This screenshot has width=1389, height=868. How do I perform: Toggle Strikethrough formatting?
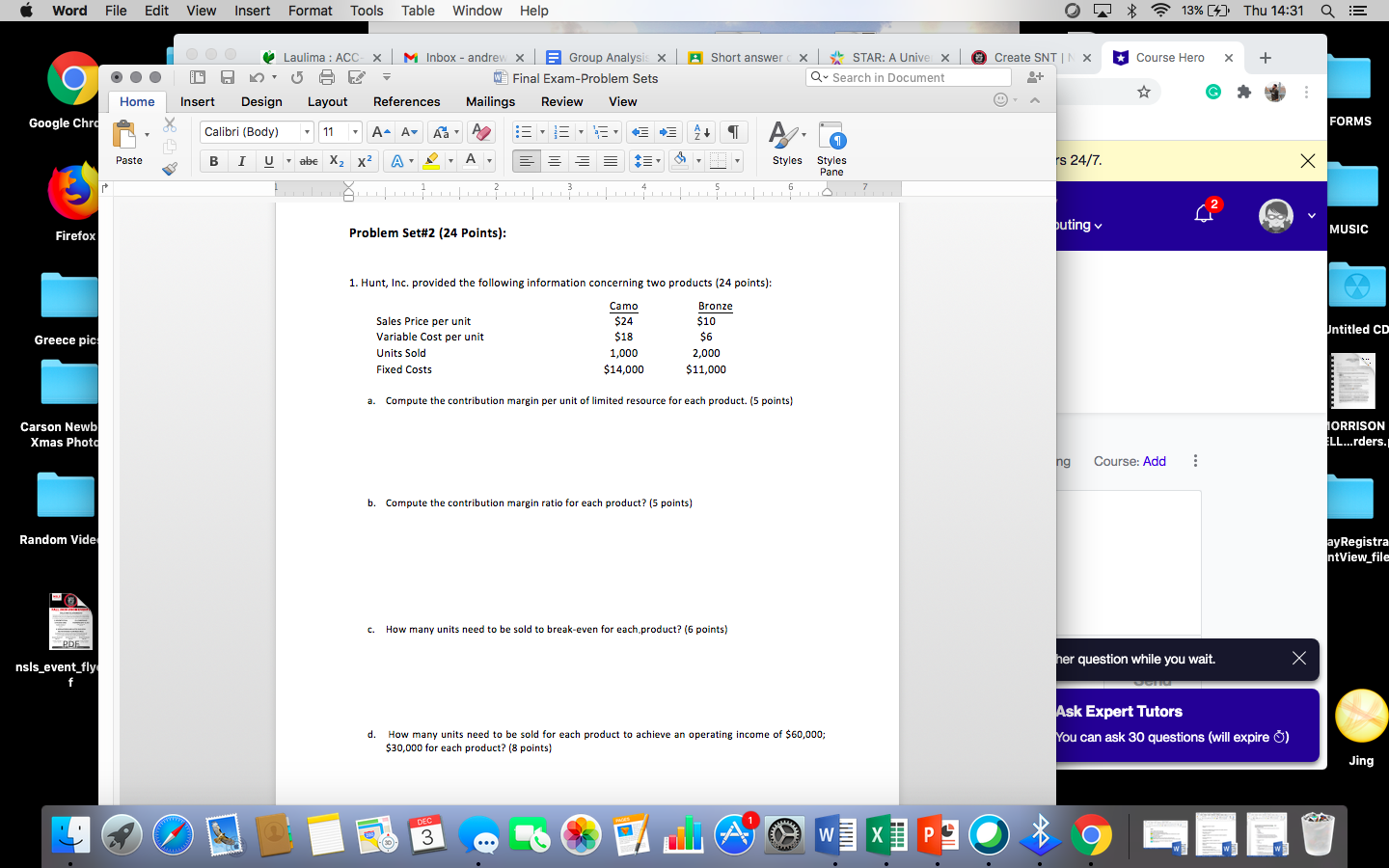coord(309,161)
